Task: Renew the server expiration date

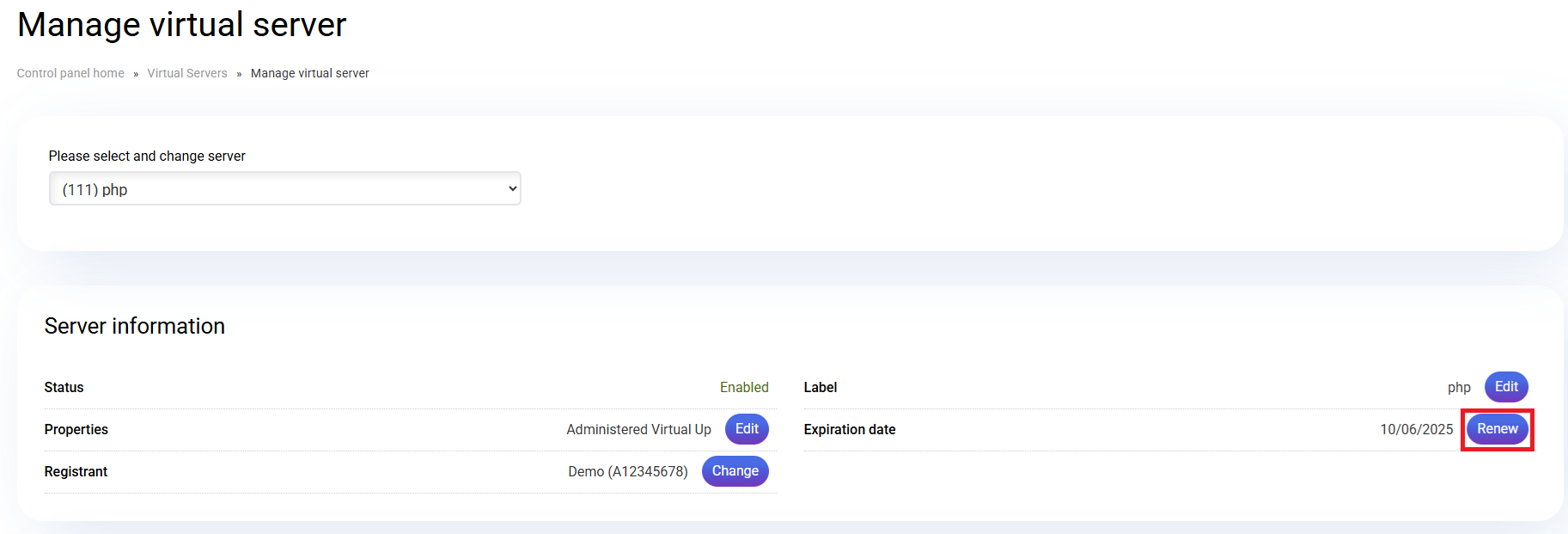Action: point(1497,429)
